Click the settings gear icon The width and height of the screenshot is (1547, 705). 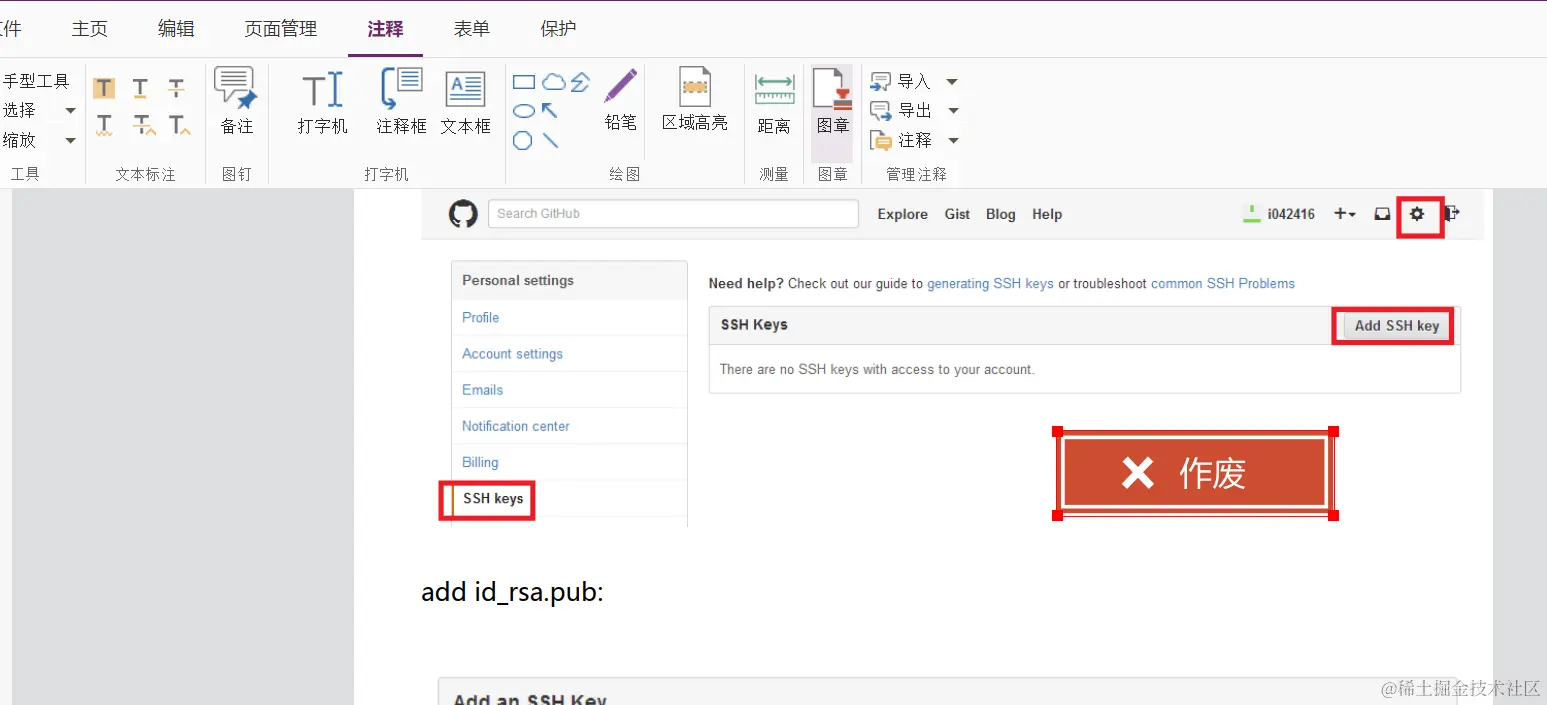(1417, 214)
